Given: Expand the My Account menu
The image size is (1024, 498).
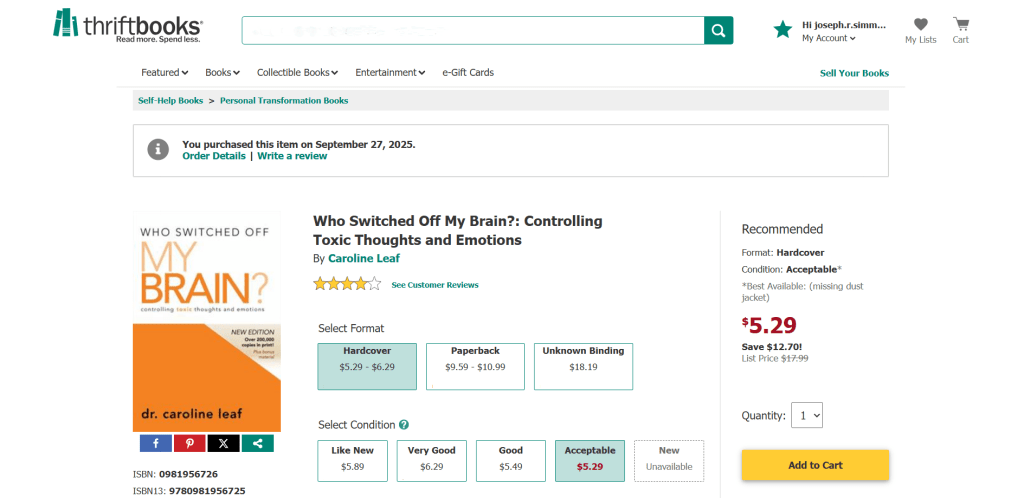Looking at the screenshot, I should (828, 39).
